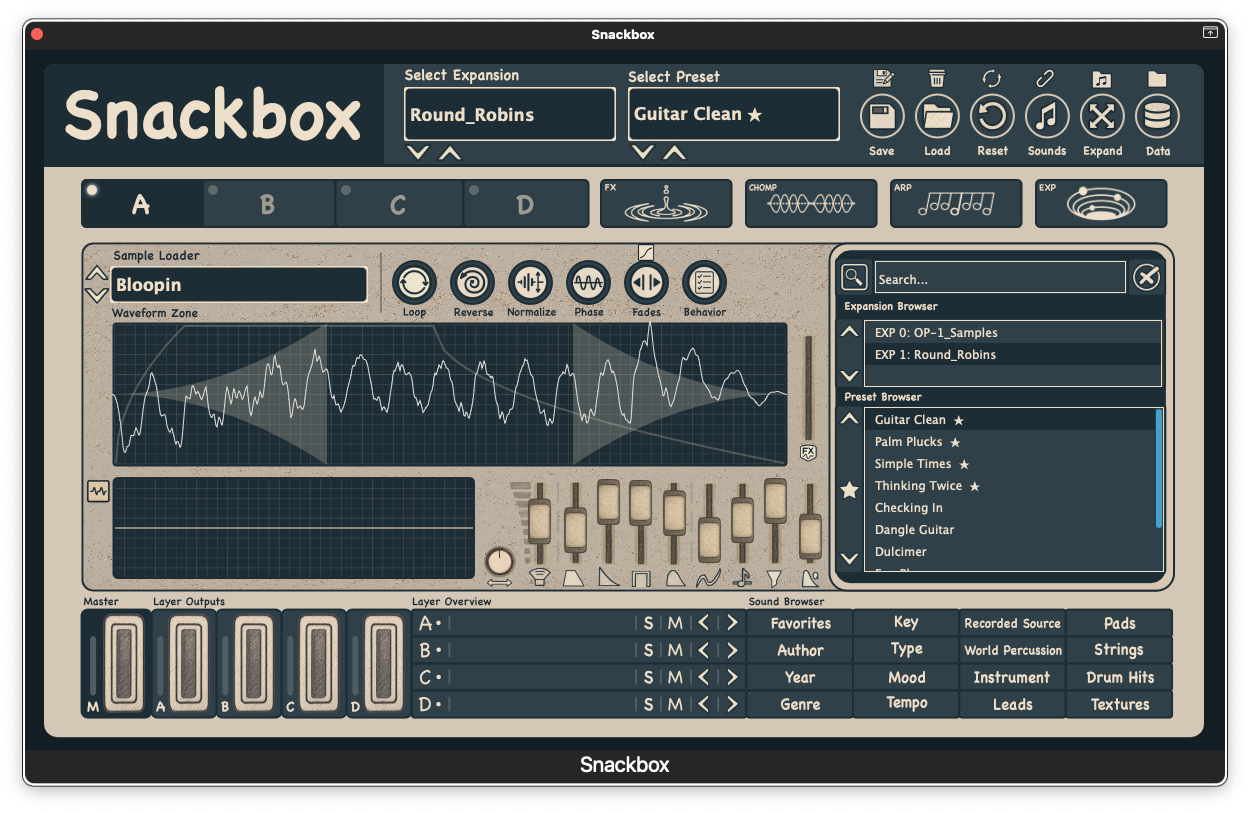Click the preset Search input field

pyautogui.click(x=999, y=279)
